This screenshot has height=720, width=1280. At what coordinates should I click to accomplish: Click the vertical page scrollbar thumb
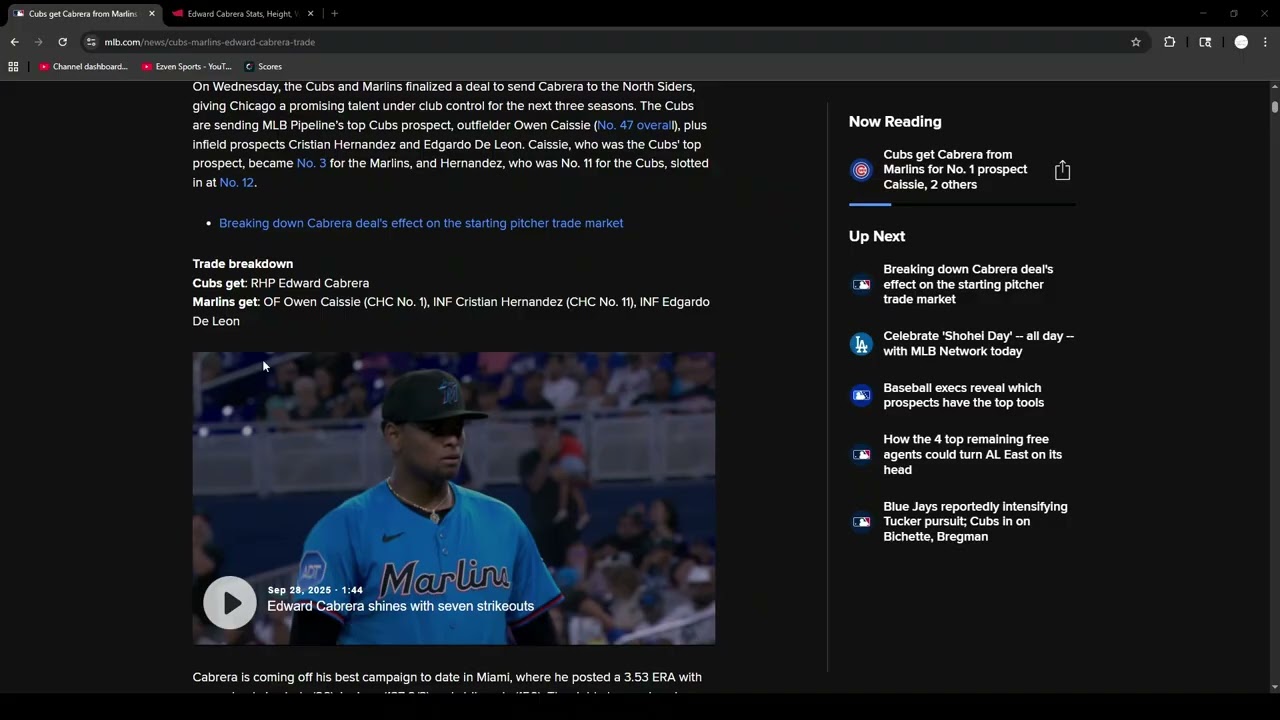[1275, 105]
